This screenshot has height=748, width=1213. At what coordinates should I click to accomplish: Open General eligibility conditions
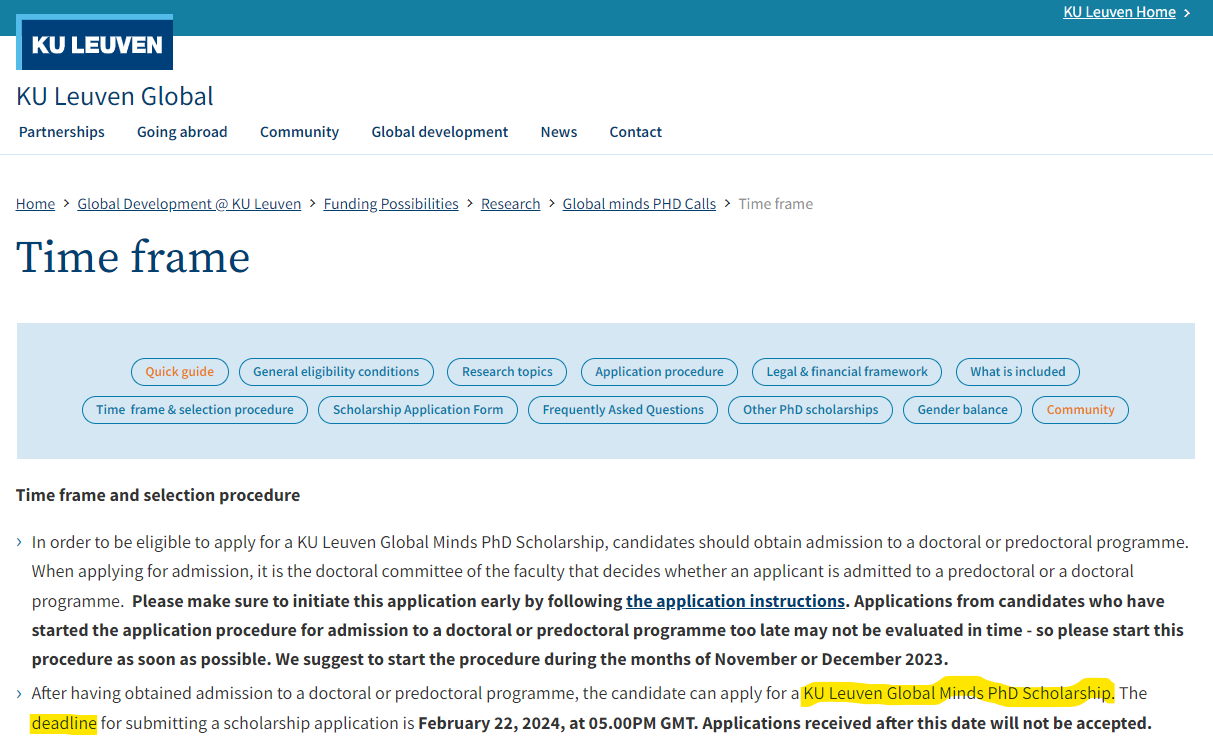point(336,372)
